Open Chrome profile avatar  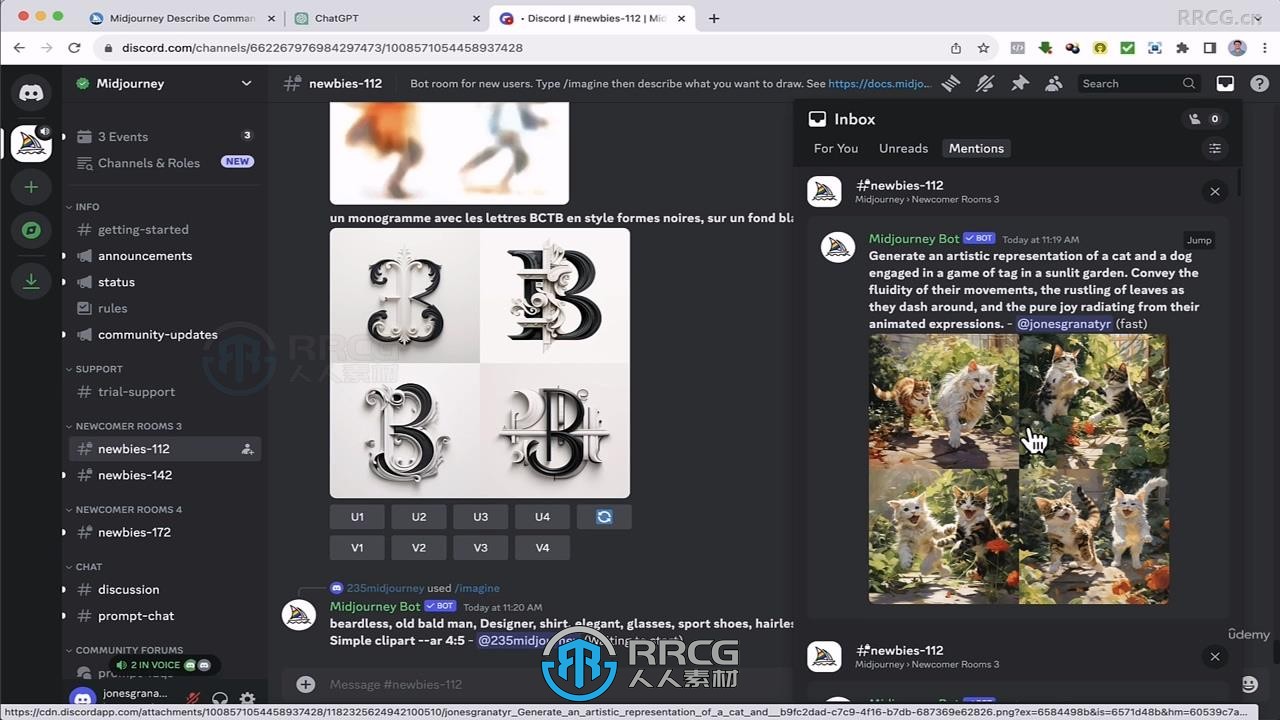(1237, 48)
